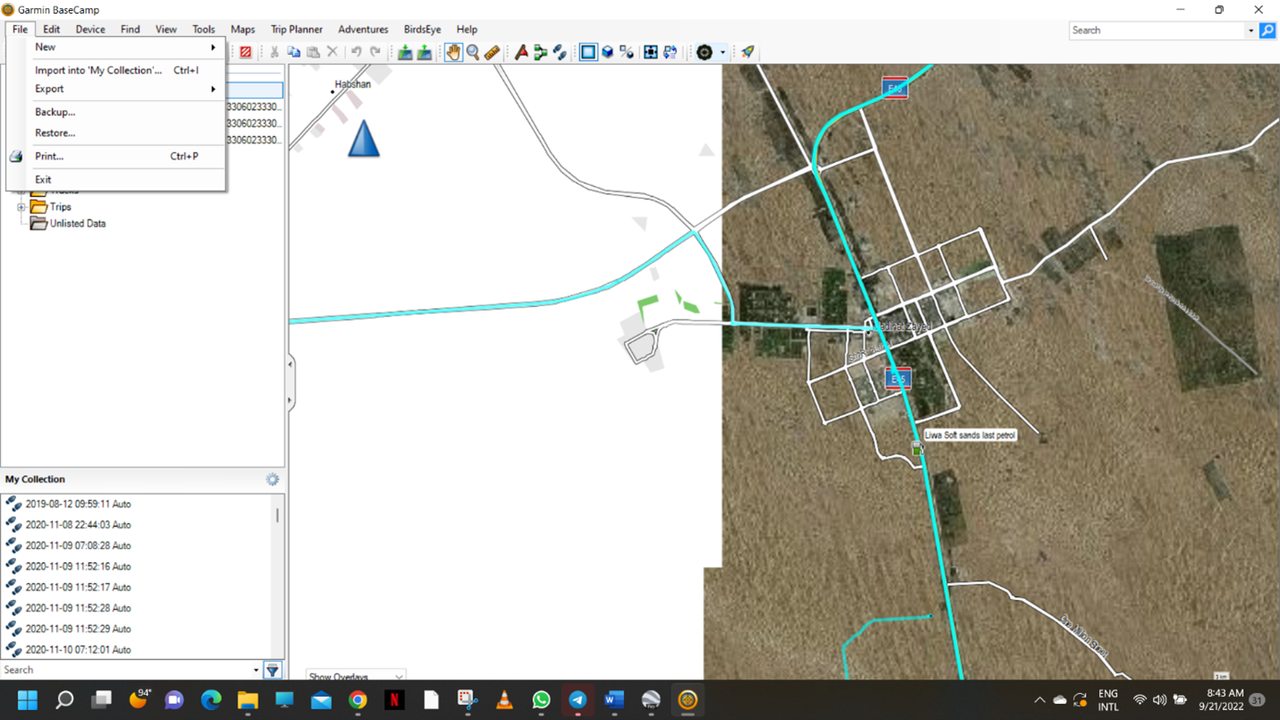The image size is (1280, 720).
Task: Expand the New submenu
Action: click(125, 47)
